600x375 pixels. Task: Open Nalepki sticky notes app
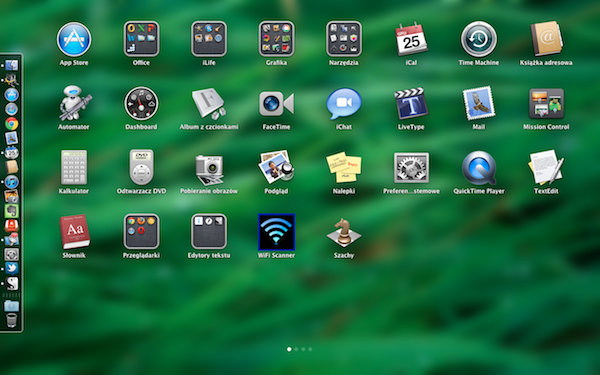coord(344,167)
